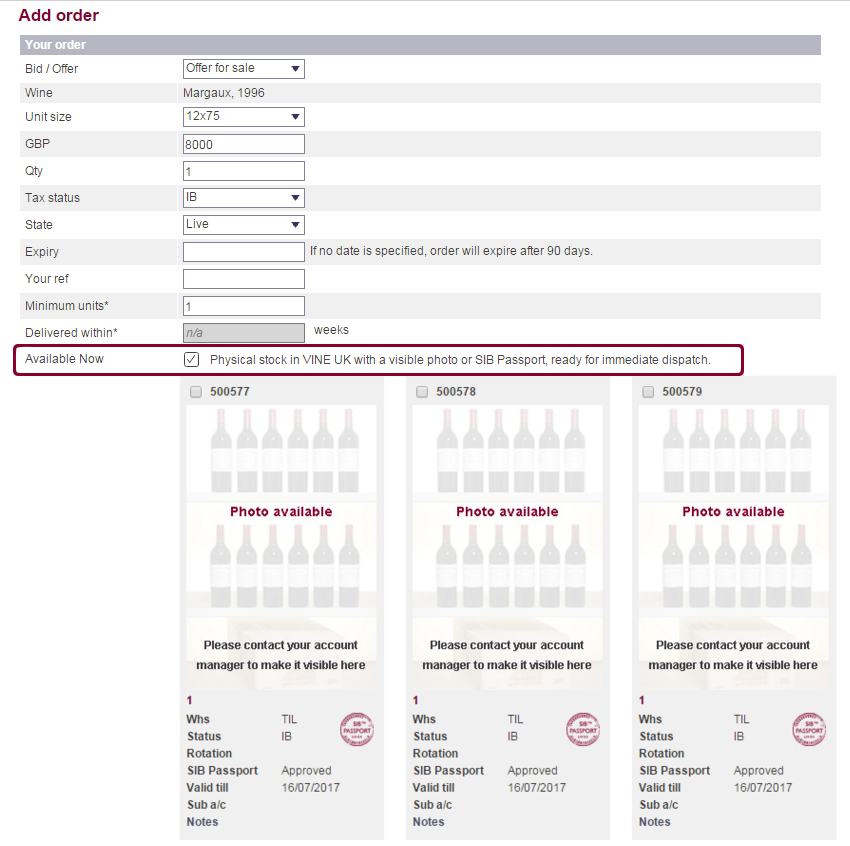Click the 'weeks' label beside Delivered within
The width and height of the screenshot is (850, 846).
point(331,330)
